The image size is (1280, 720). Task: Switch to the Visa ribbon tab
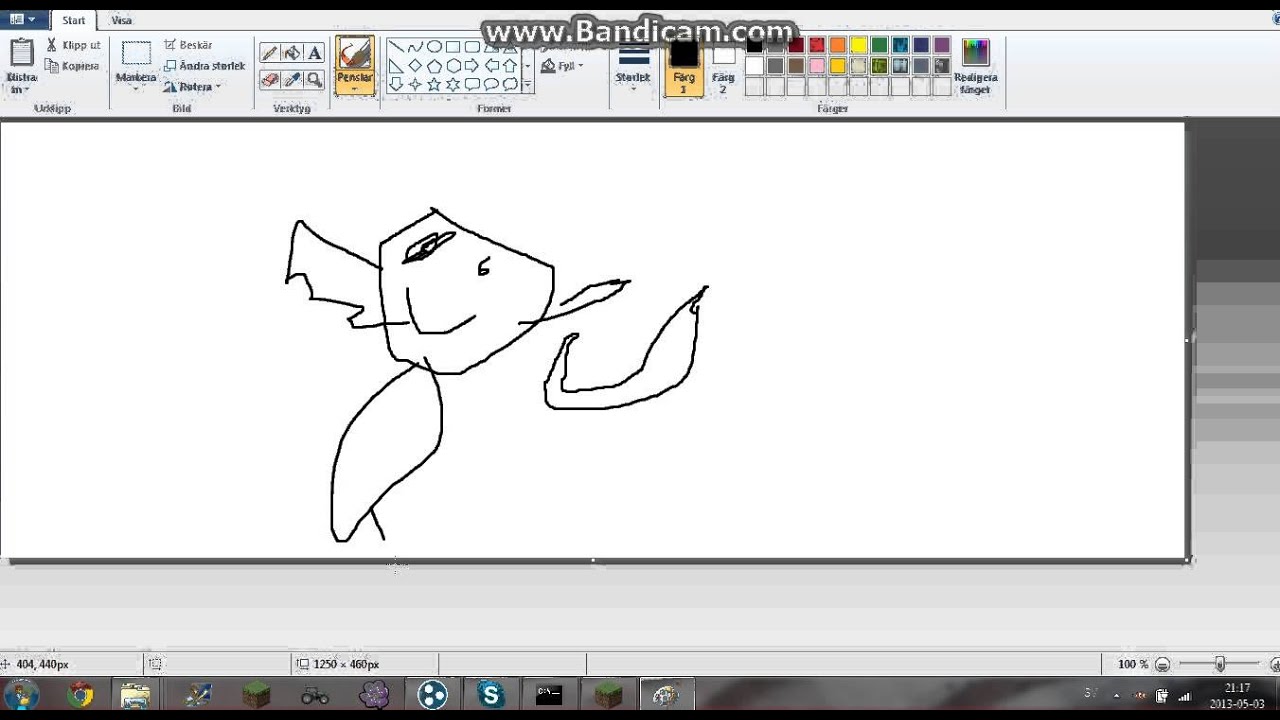coord(122,20)
